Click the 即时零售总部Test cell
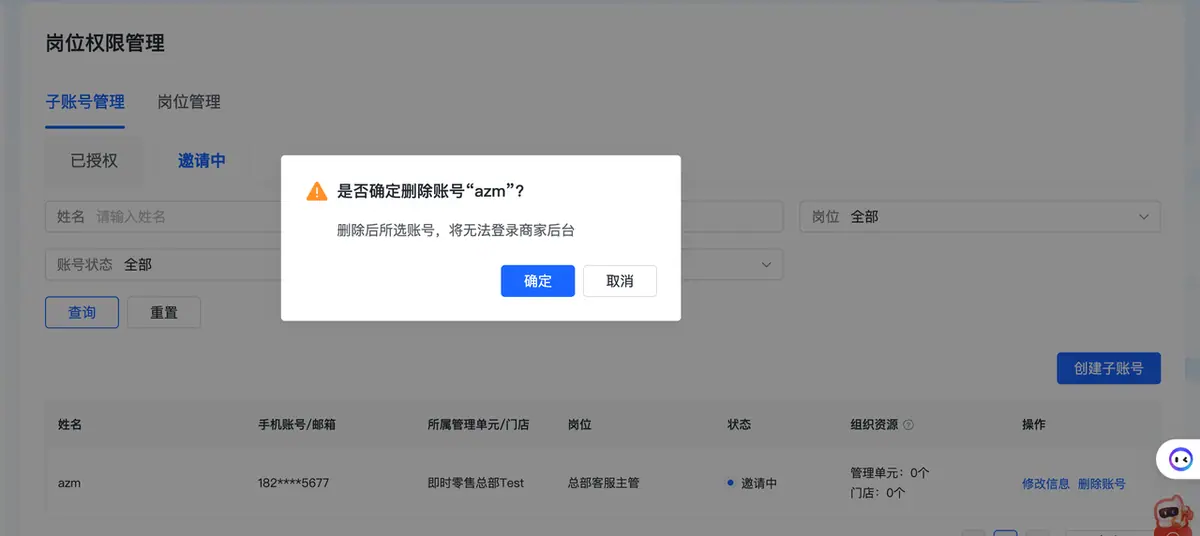This screenshot has width=1200, height=536. pos(476,483)
